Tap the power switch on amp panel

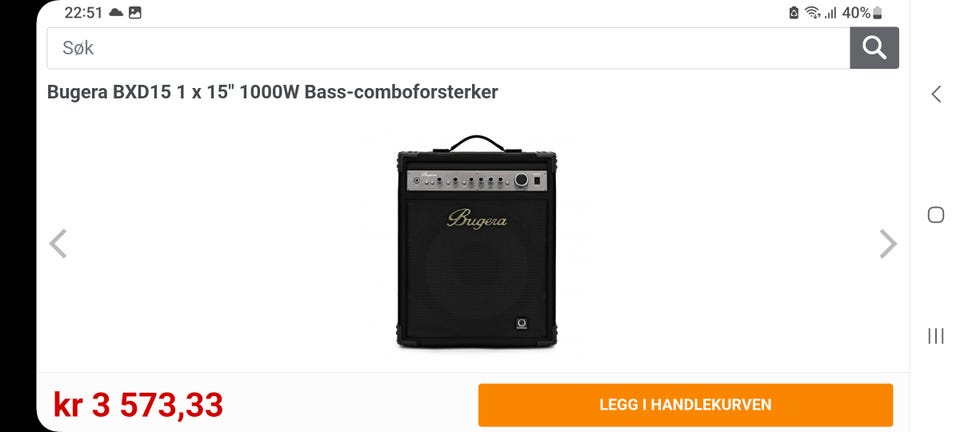click(538, 181)
